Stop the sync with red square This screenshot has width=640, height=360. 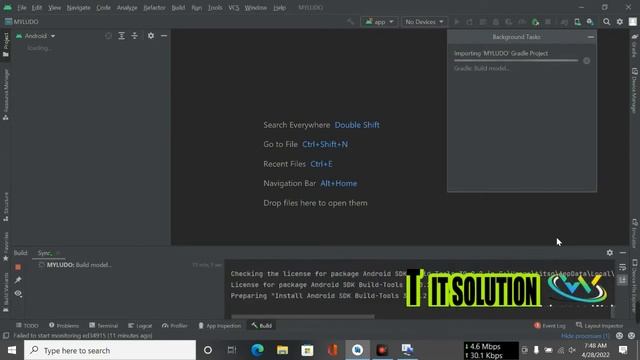(18, 267)
